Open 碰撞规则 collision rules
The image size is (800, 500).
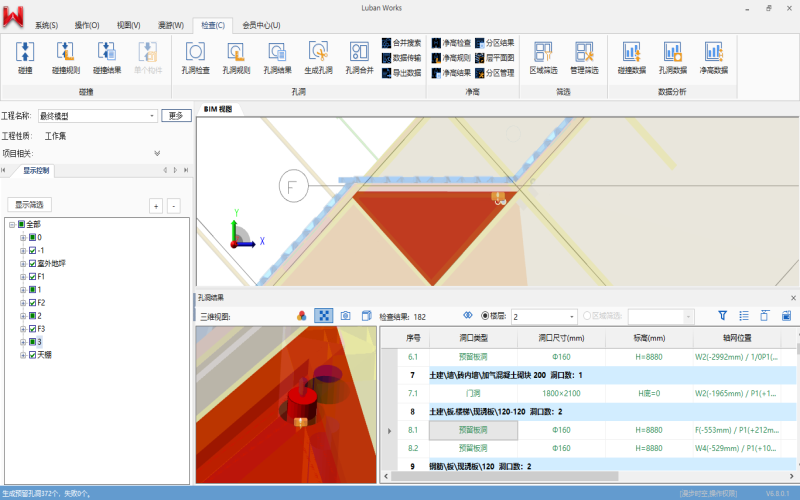coord(66,58)
